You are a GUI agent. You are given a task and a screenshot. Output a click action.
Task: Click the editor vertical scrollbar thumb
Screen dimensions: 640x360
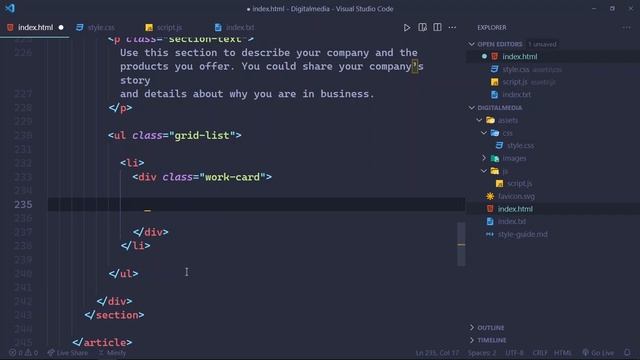(x=461, y=244)
